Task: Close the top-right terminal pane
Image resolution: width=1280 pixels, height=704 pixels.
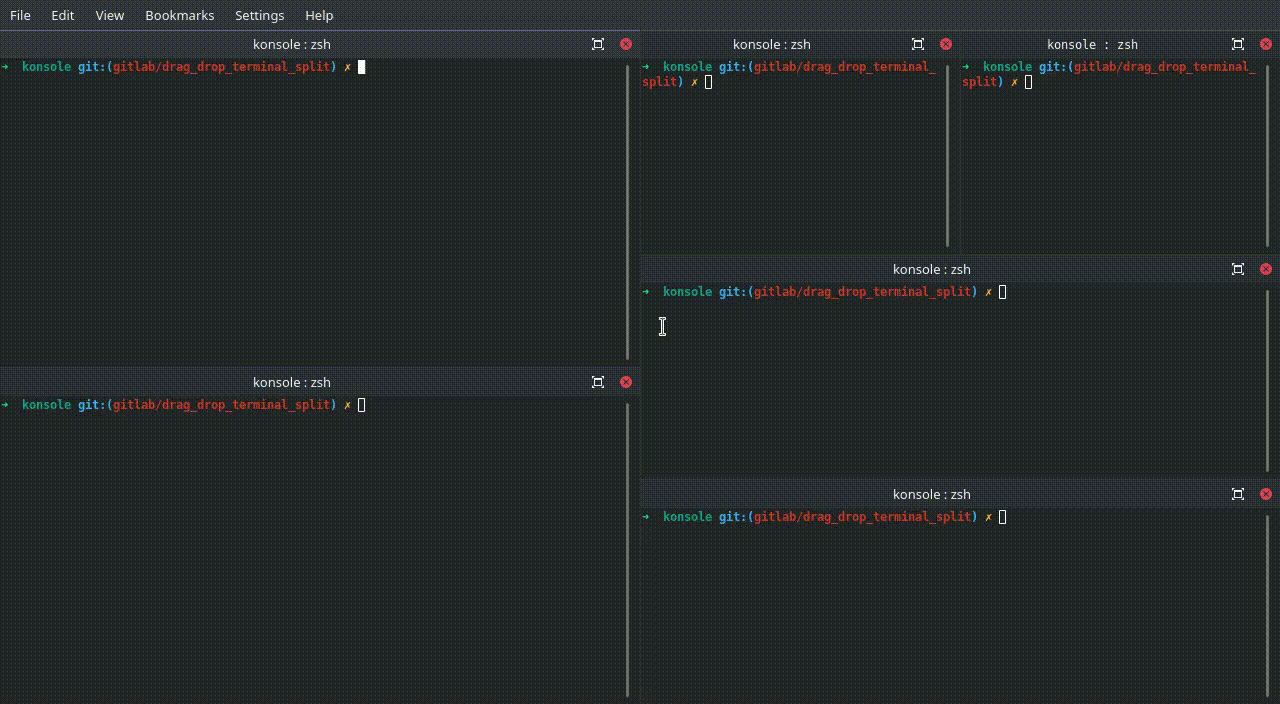Action: pyautogui.click(x=1266, y=44)
